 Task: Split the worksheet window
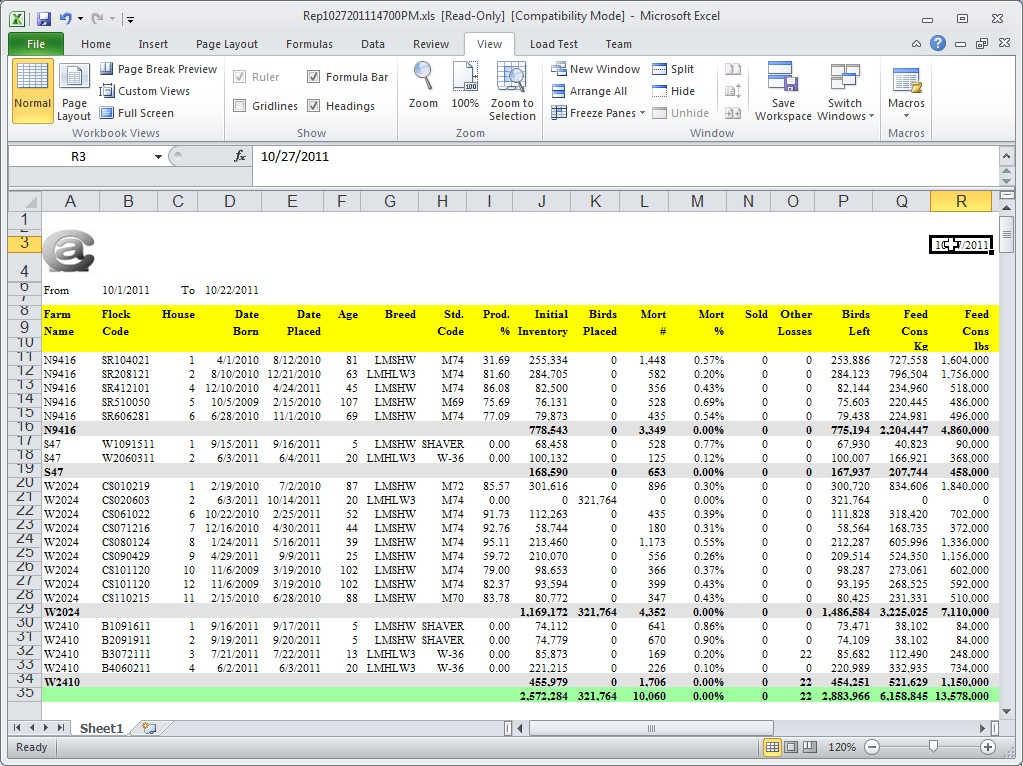(673, 69)
